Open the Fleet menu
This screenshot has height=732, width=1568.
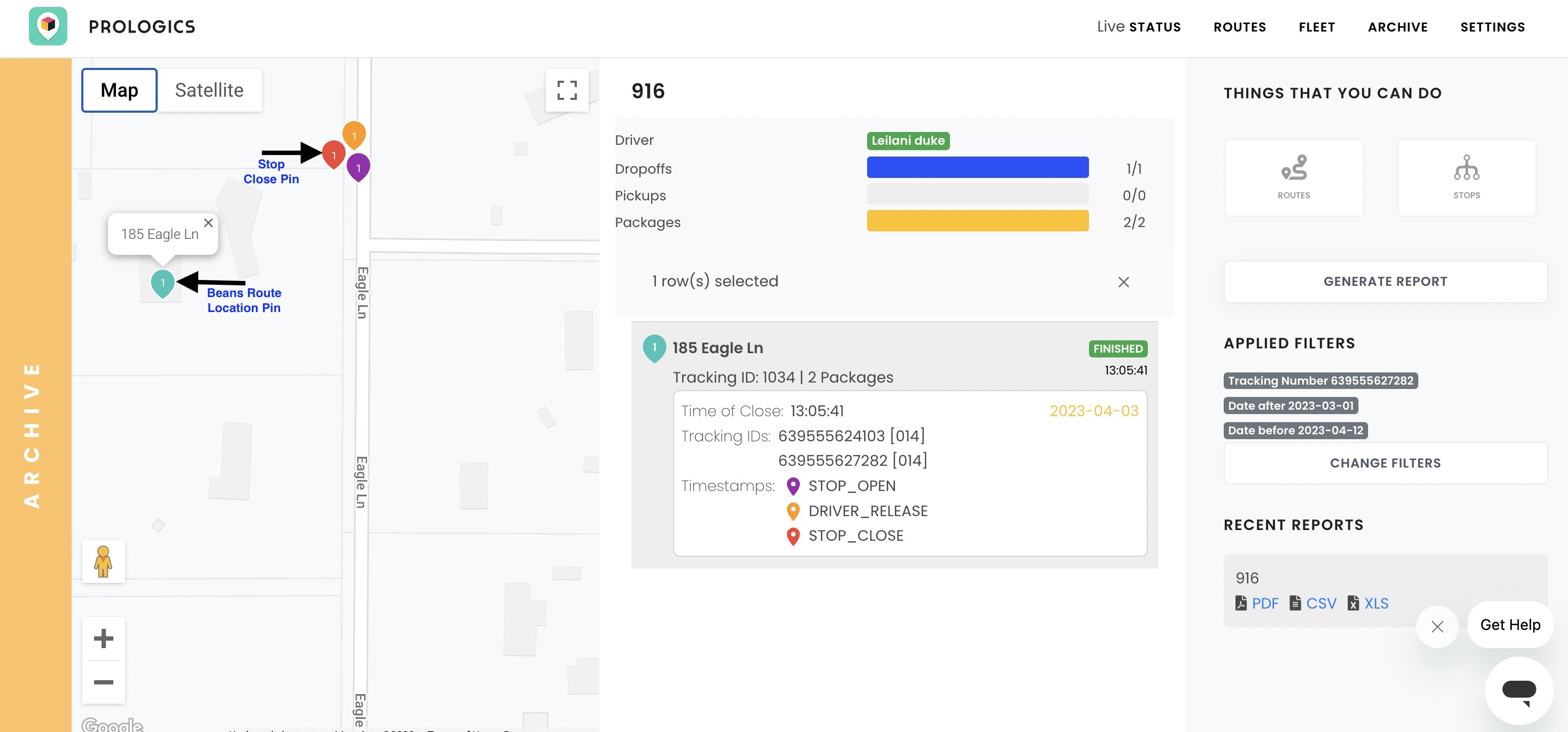tap(1317, 27)
